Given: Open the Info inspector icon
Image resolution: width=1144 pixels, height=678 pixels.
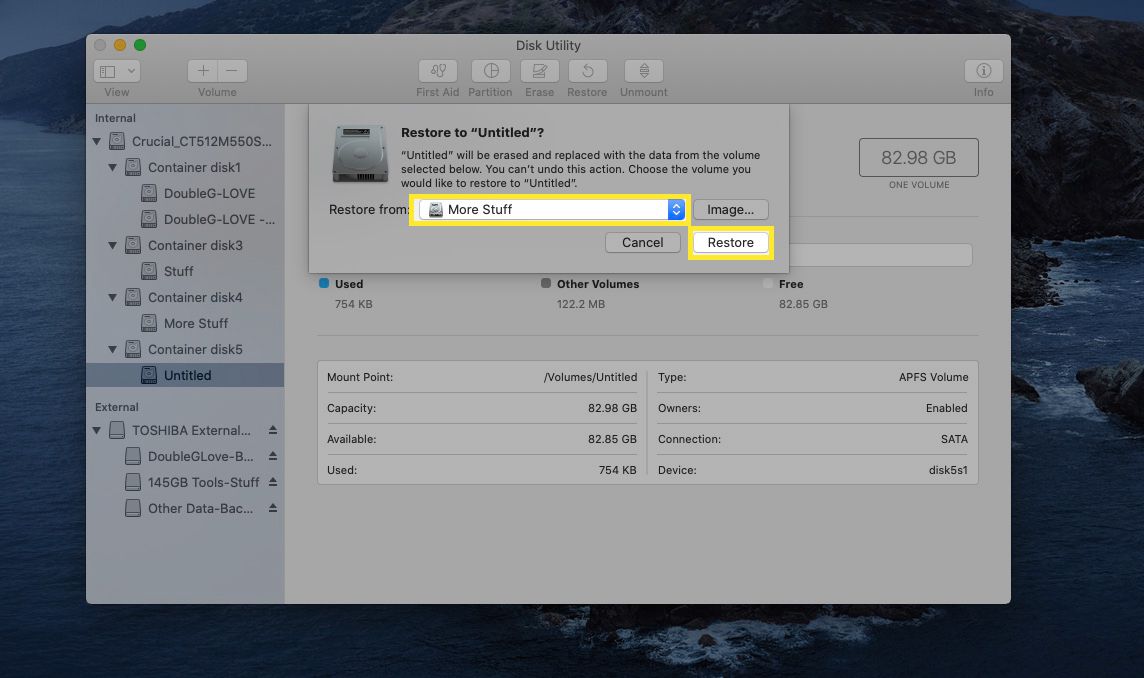Looking at the screenshot, I should [x=983, y=71].
